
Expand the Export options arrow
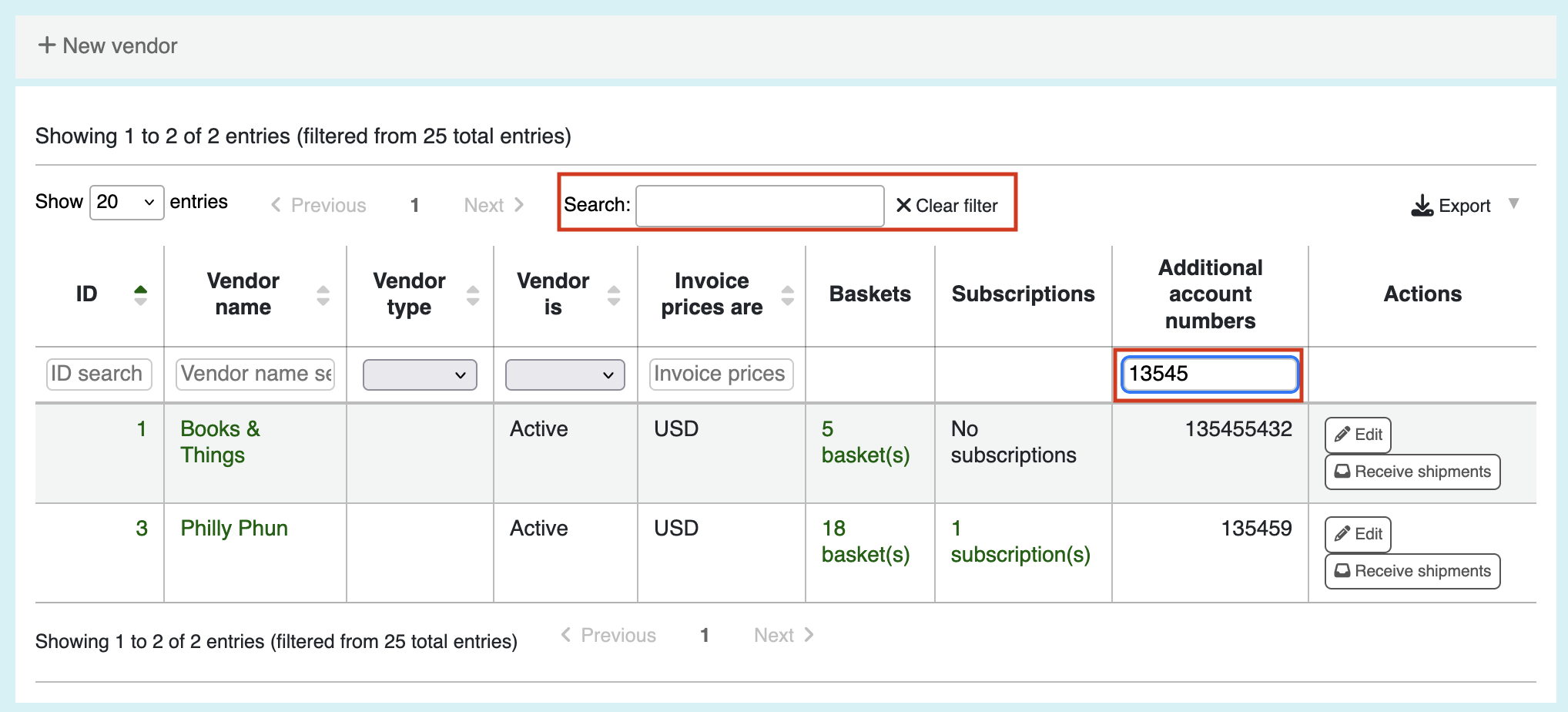pyautogui.click(x=1514, y=204)
